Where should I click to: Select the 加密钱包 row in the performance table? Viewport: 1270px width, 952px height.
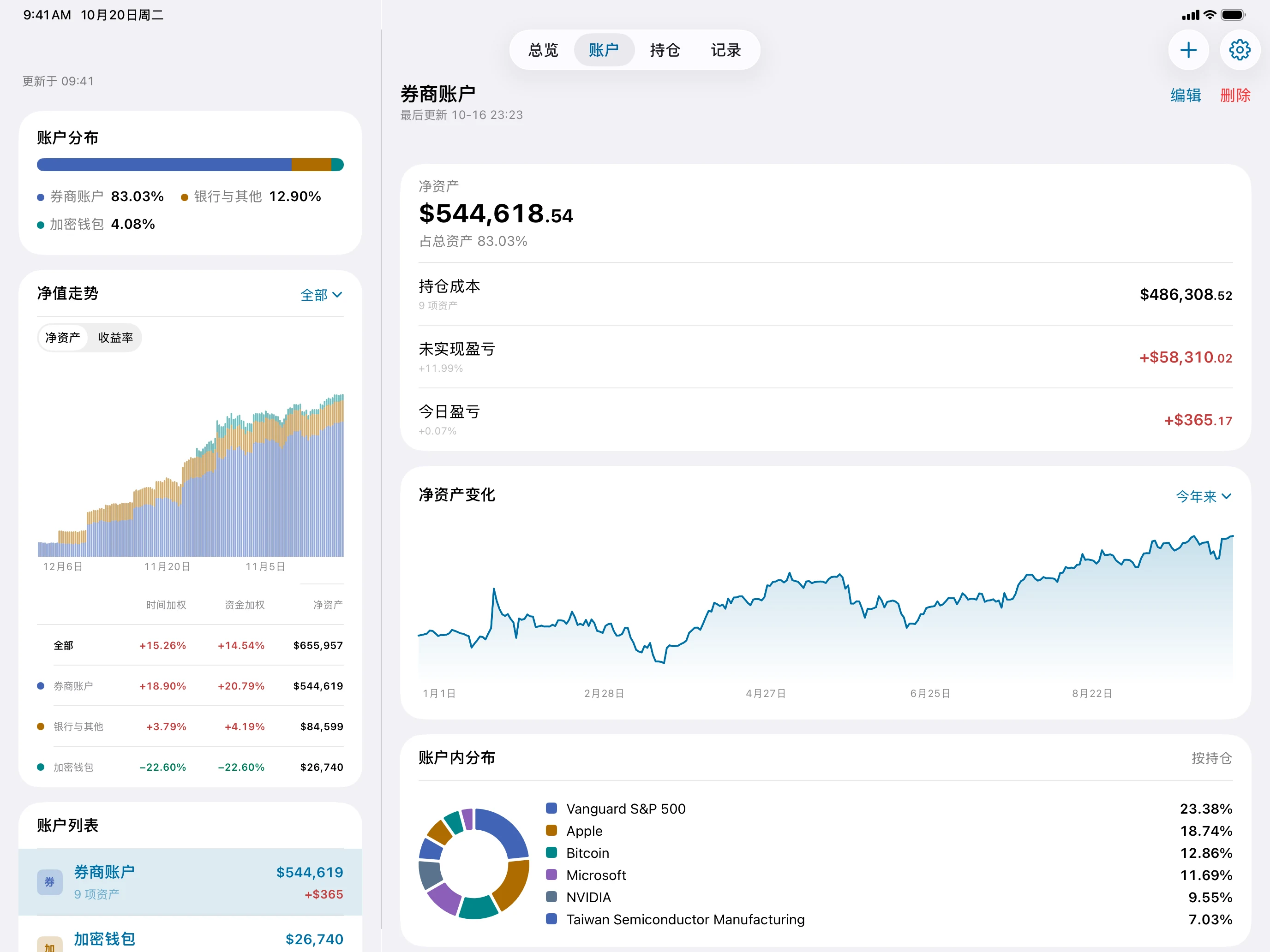(190, 767)
